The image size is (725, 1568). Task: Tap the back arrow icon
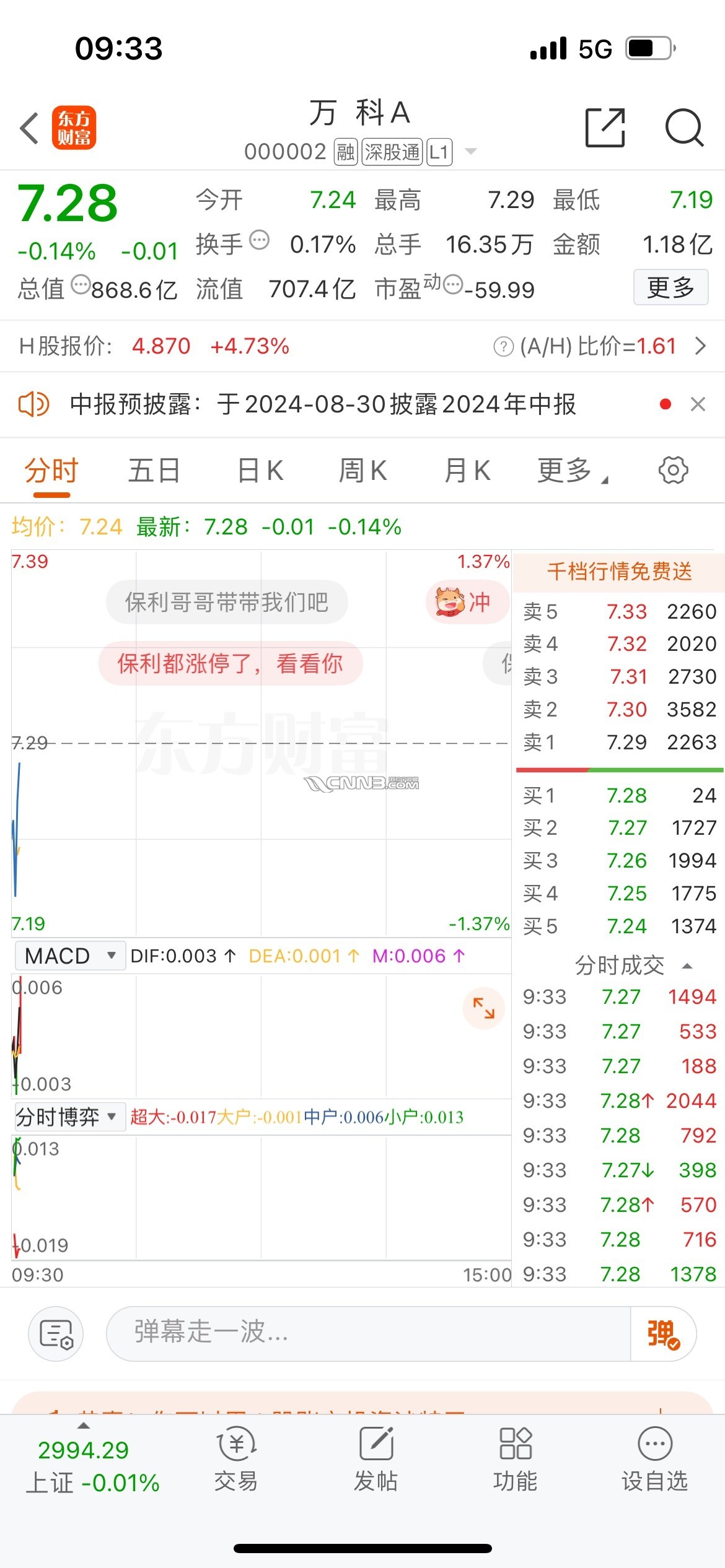[x=29, y=128]
